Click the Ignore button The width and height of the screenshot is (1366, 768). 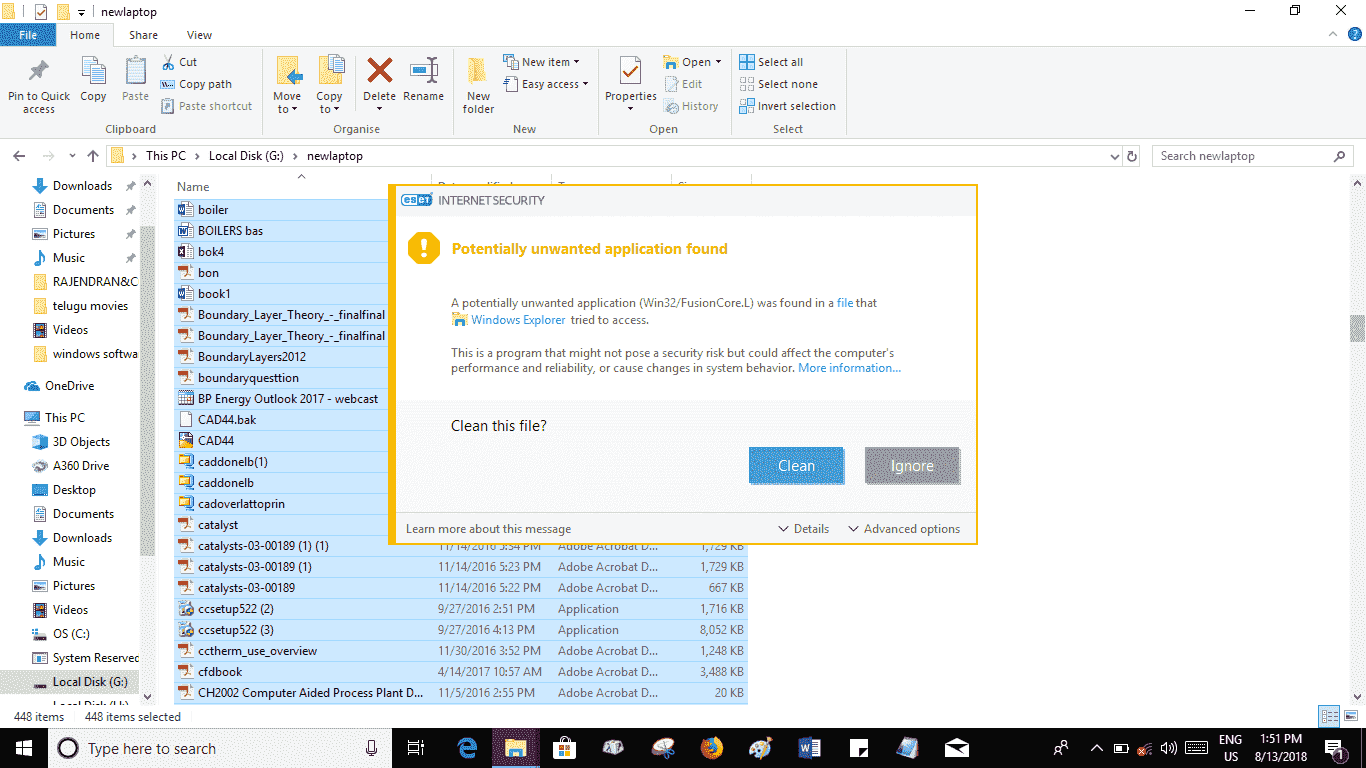coord(912,466)
